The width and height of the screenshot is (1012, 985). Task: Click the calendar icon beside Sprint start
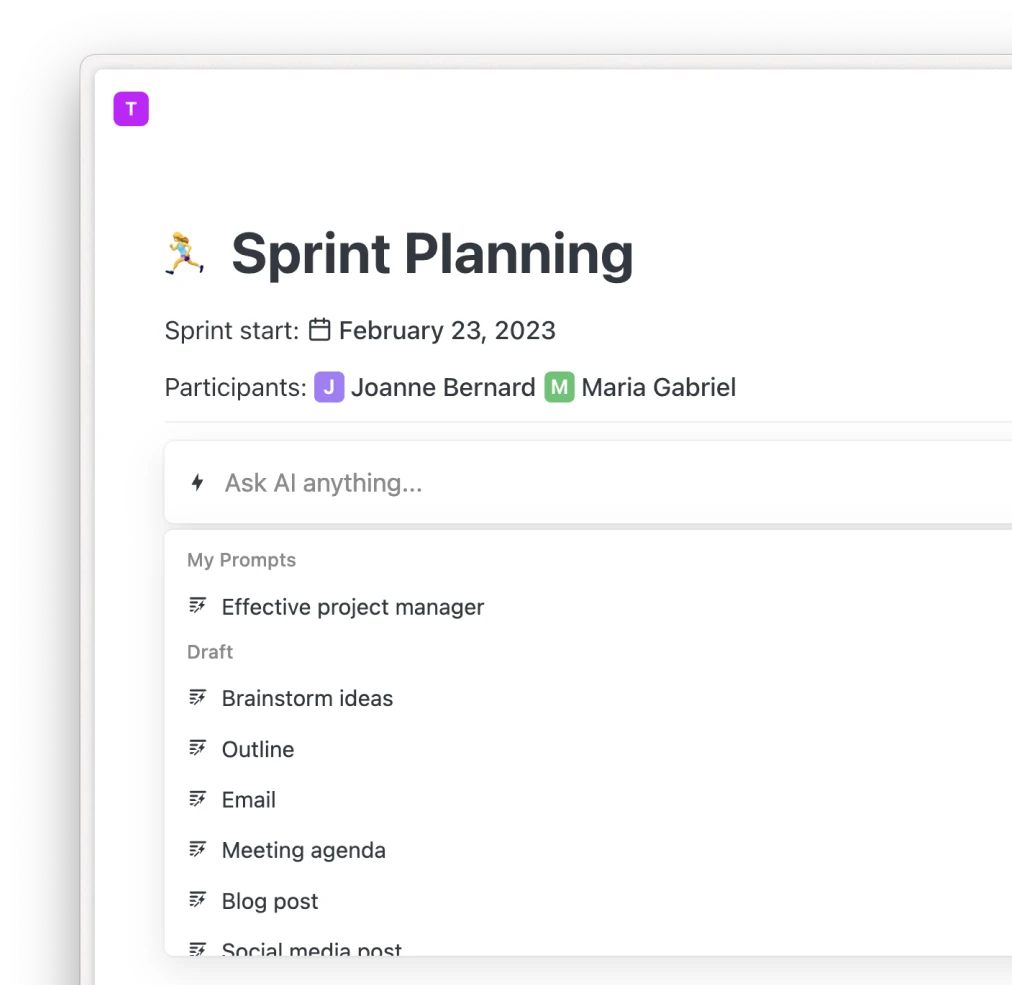pyautogui.click(x=319, y=329)
